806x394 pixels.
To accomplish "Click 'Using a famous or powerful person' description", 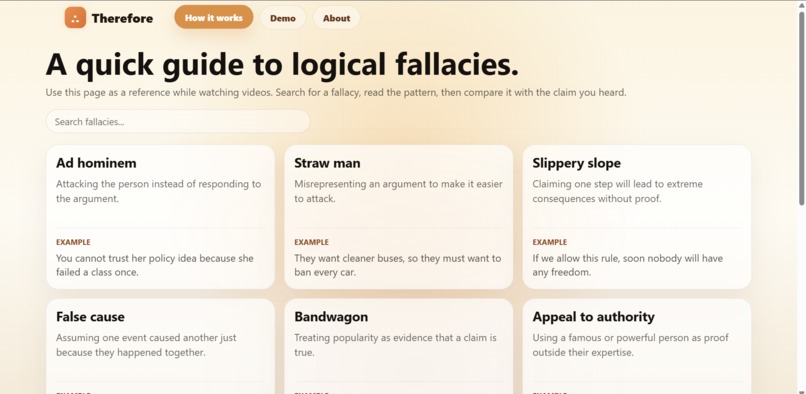I will pos(630,345).
